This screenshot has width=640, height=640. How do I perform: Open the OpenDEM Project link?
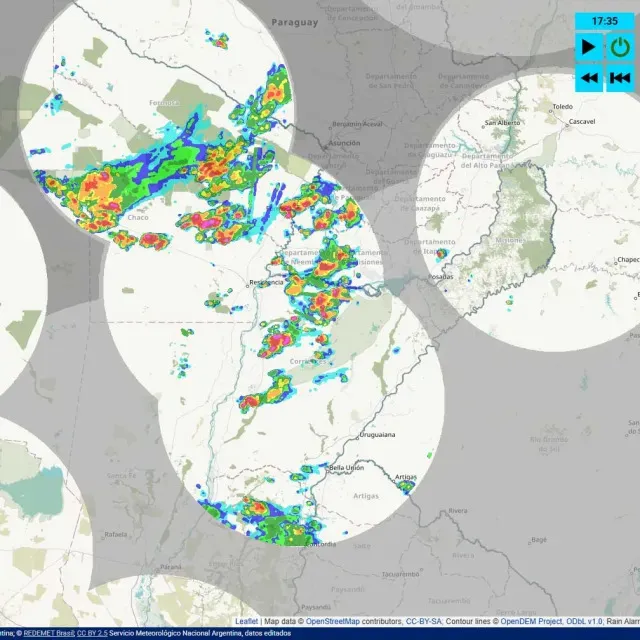tap(531, 621)
